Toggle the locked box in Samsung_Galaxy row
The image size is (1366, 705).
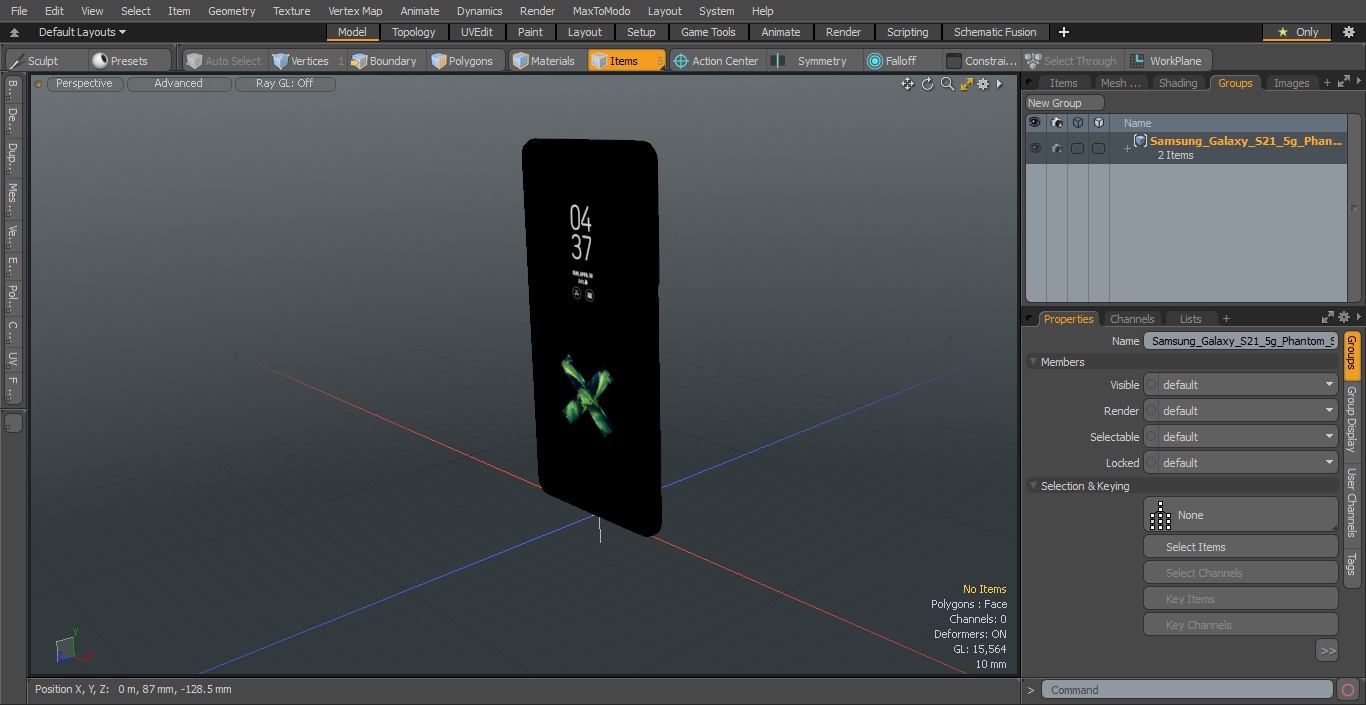[1098, 148]
